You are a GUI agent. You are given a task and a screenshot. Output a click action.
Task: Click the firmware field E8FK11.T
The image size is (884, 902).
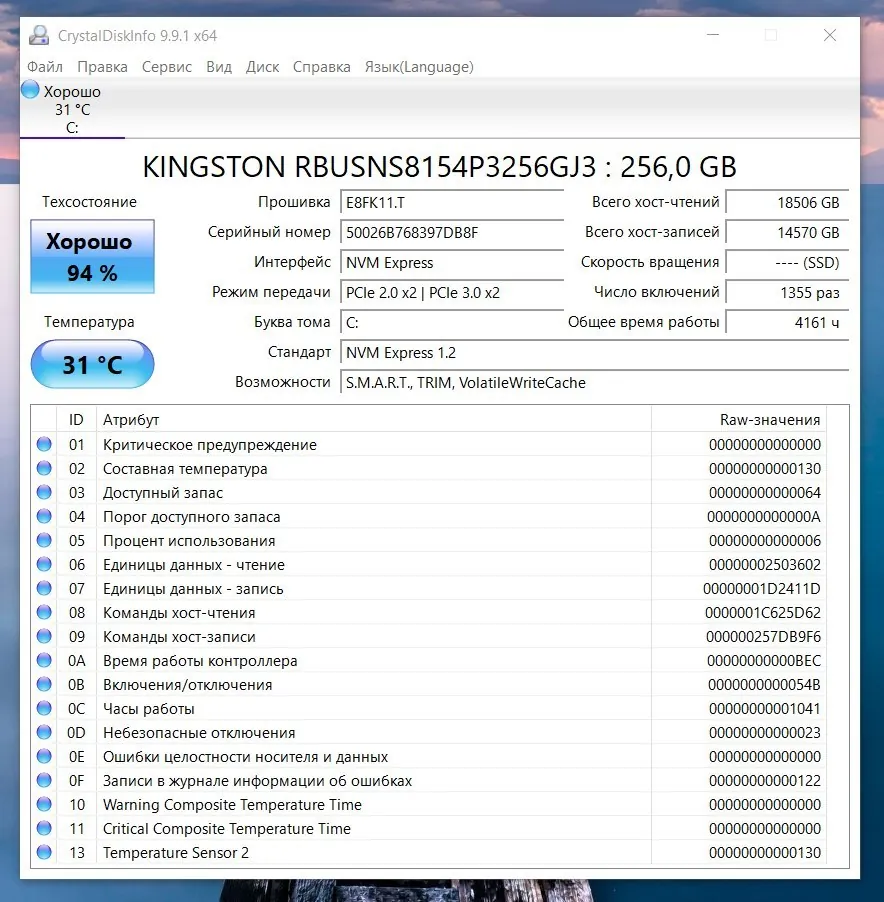click(x=451, y=202)
